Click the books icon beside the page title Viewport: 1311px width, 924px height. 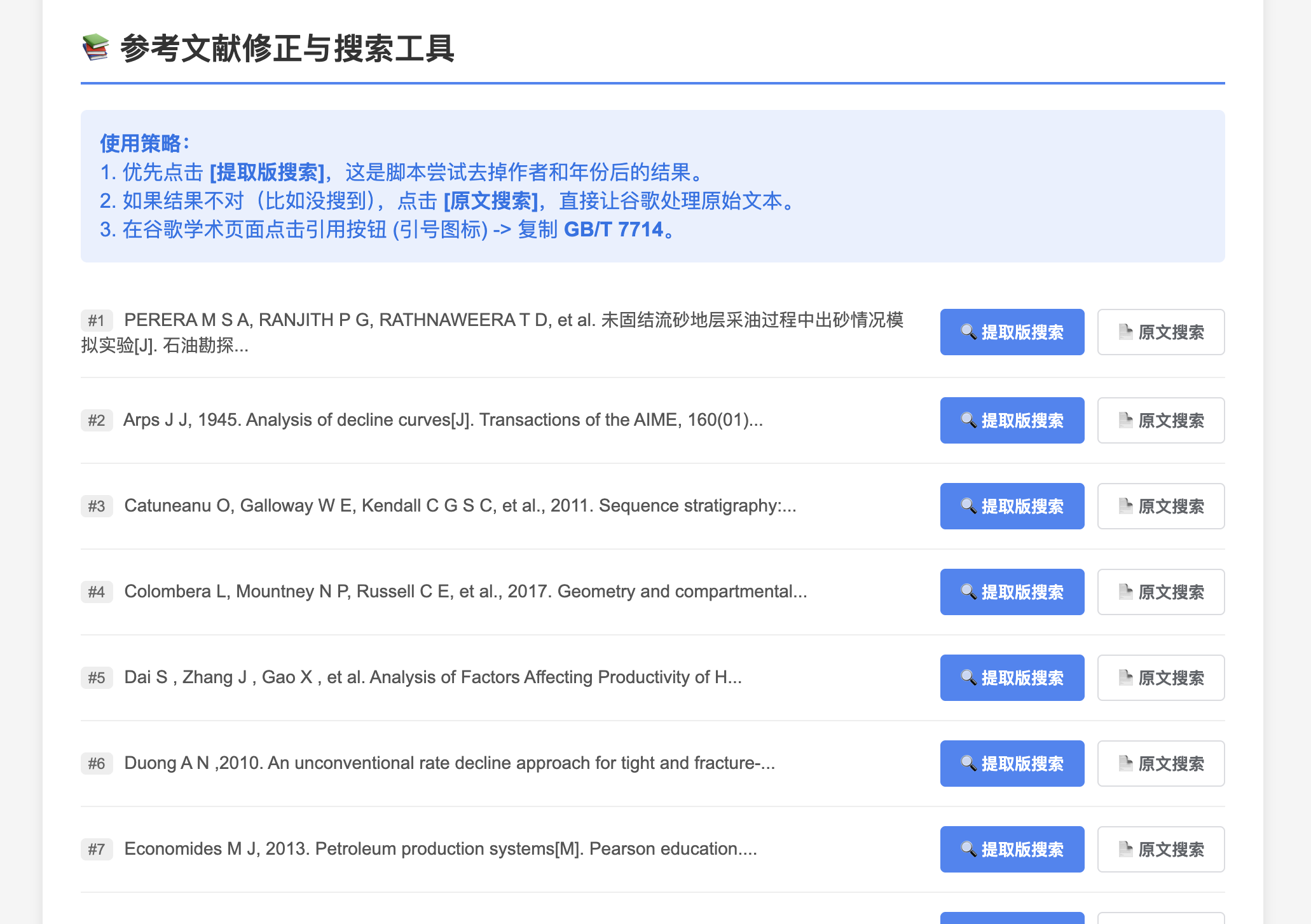(95, 48)
